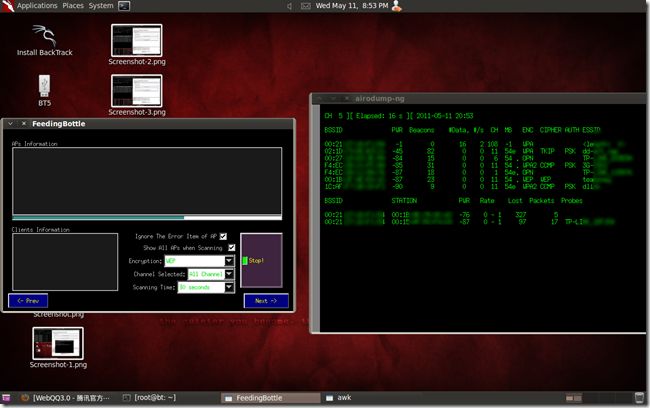
Task: Toggle Ignore The Error Item of AP
Action: (223, 236)
